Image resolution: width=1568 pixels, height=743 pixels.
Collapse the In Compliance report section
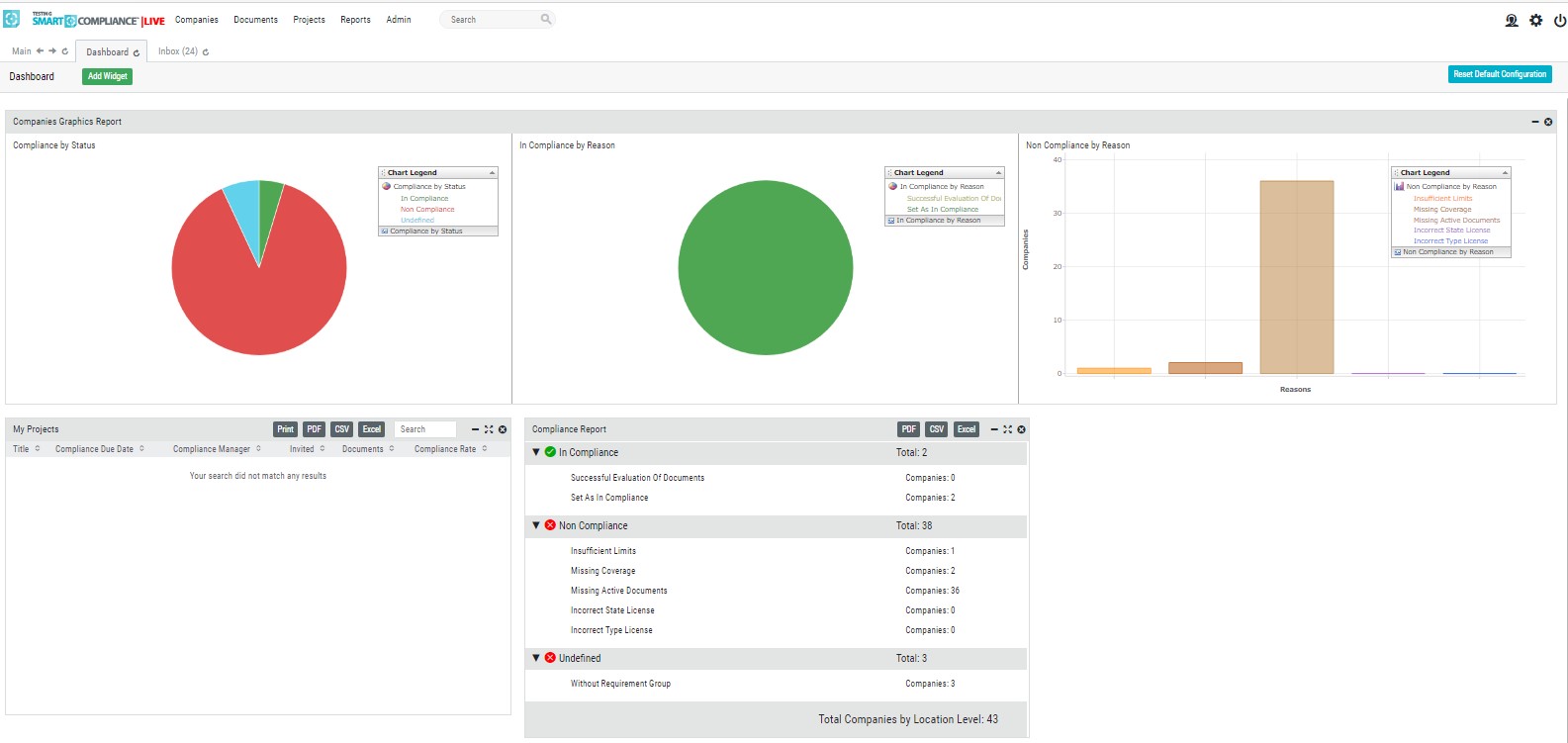536,452
